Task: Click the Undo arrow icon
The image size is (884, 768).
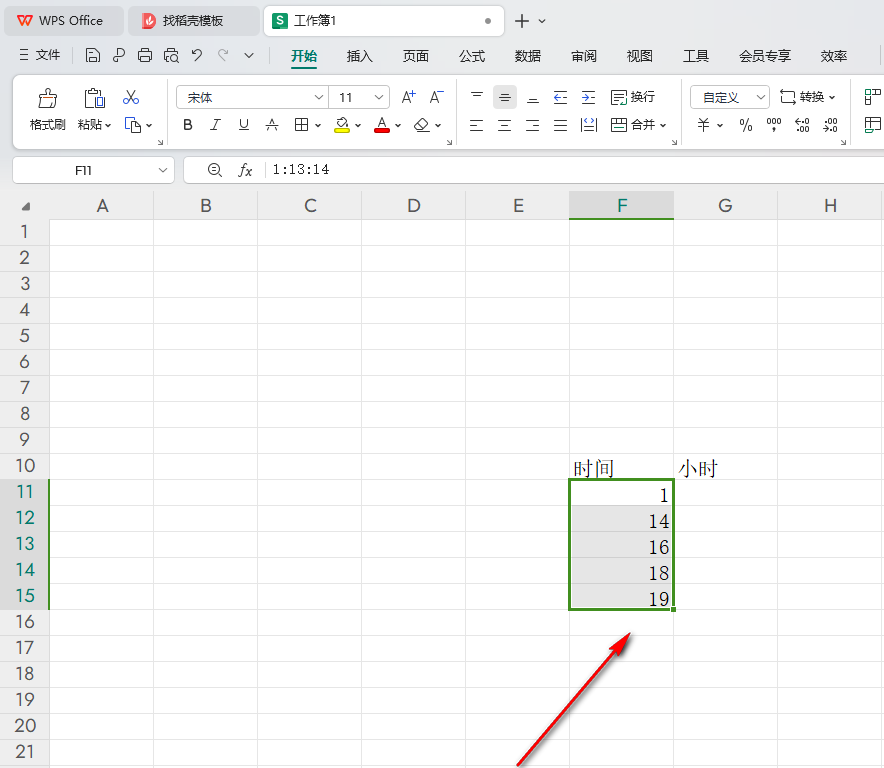Action: pyautogui.click(x=197, y=56)
